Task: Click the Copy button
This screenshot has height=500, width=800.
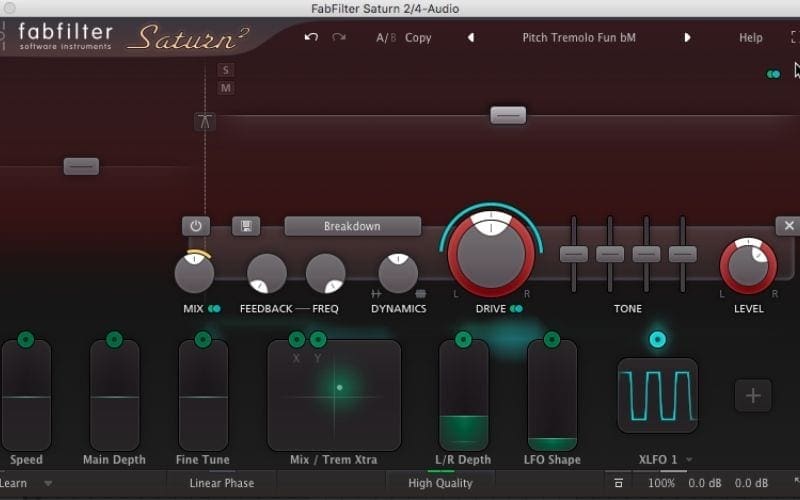Action: point(418,38)
